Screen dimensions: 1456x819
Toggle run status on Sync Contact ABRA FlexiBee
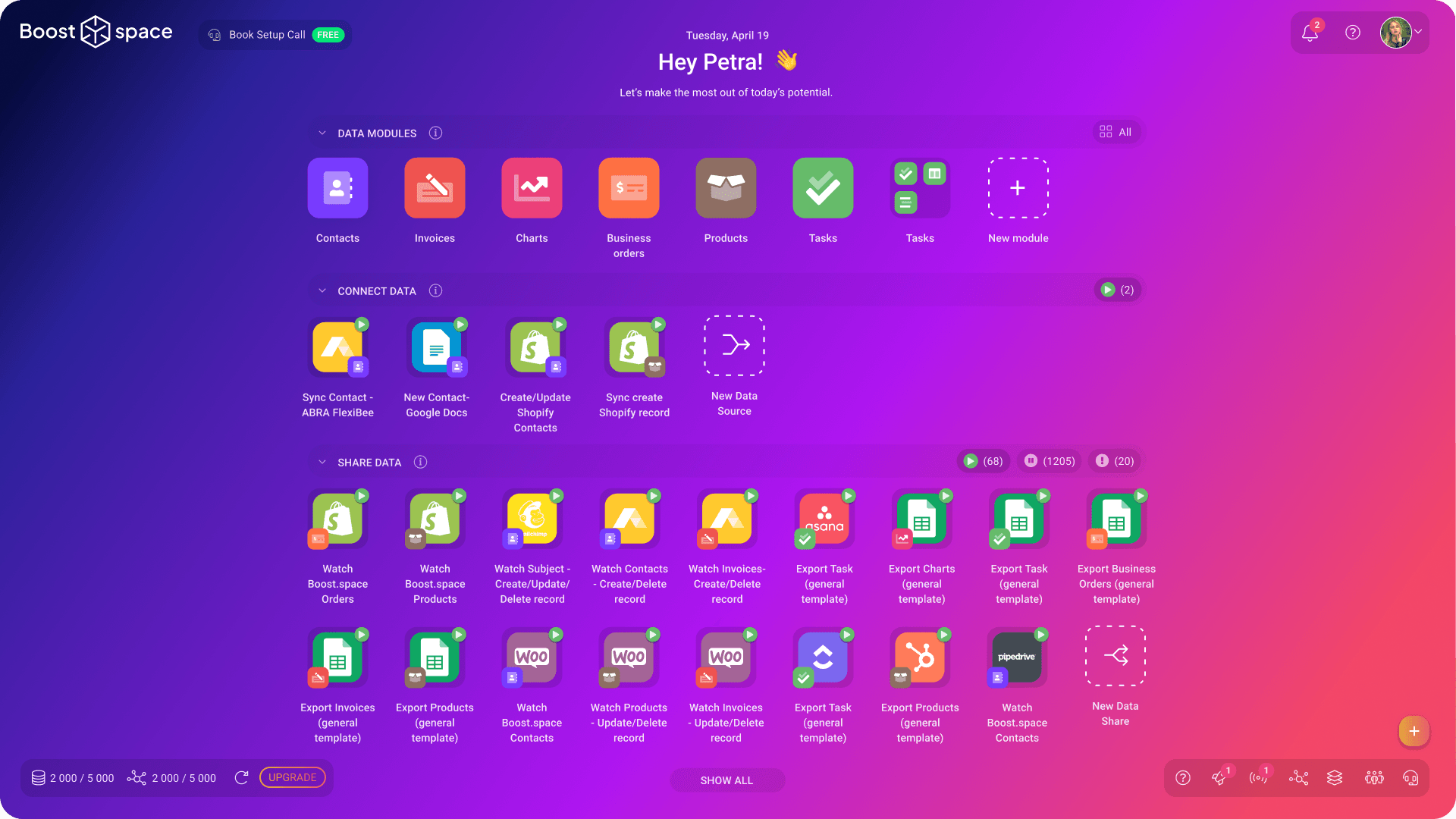(362, 325)
